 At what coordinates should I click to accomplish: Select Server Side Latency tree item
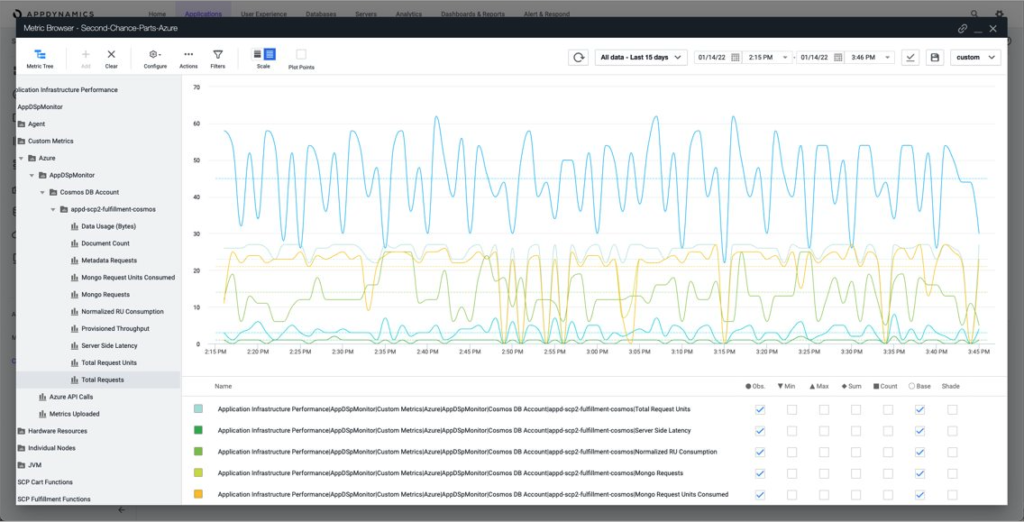(x=109, y=346)
